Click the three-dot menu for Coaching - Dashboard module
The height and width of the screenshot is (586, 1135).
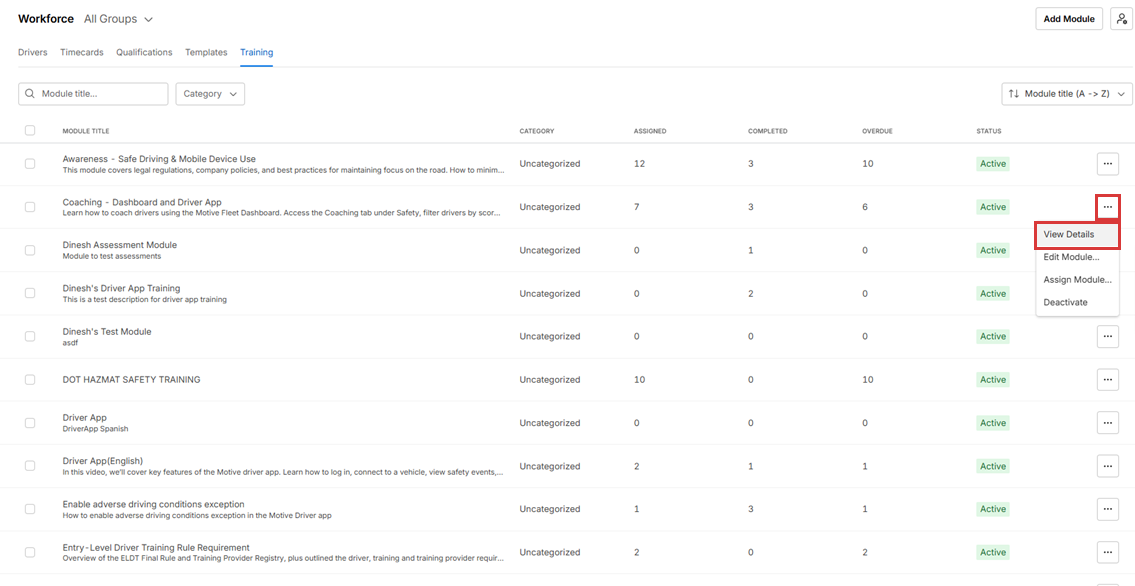tap(1107, 207)
